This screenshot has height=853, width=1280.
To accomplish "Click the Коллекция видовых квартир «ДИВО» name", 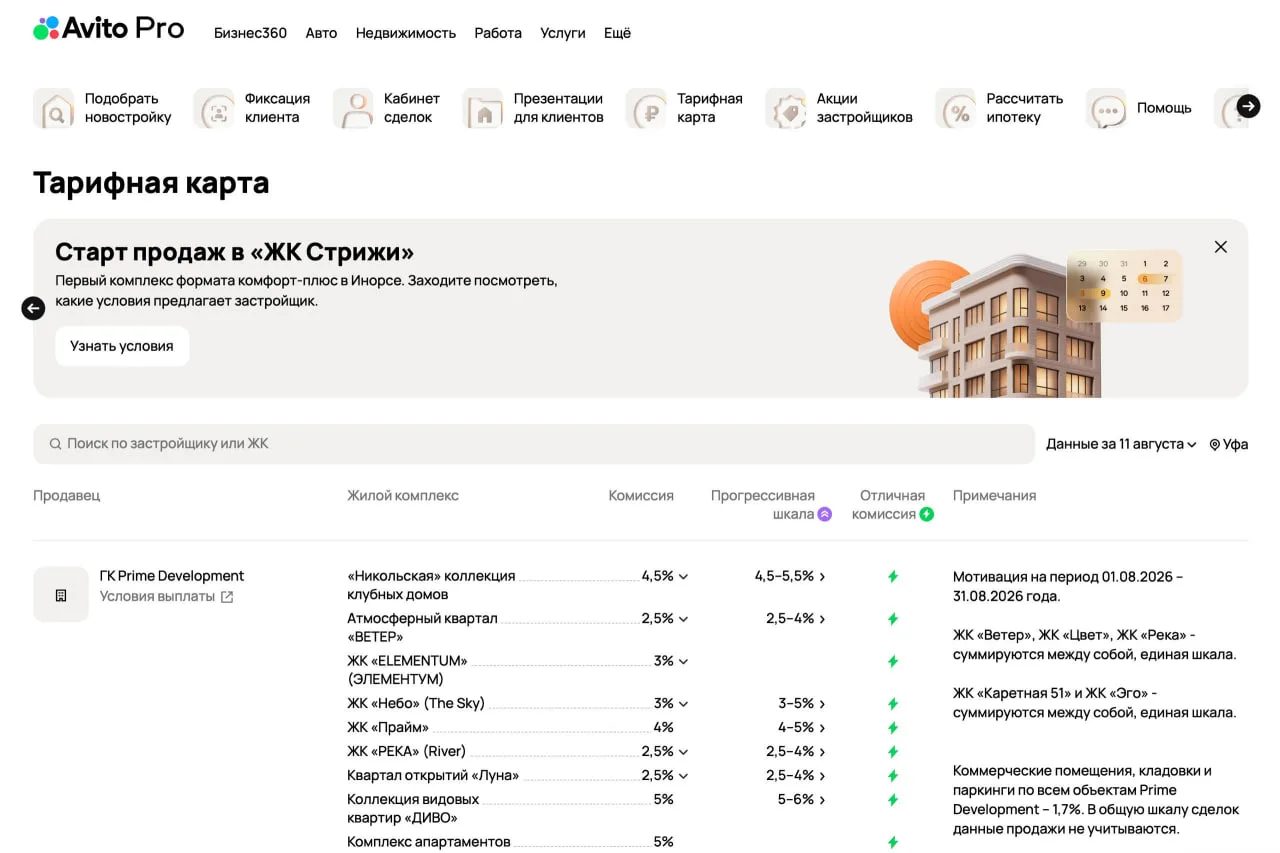I will tap(413, 808).
